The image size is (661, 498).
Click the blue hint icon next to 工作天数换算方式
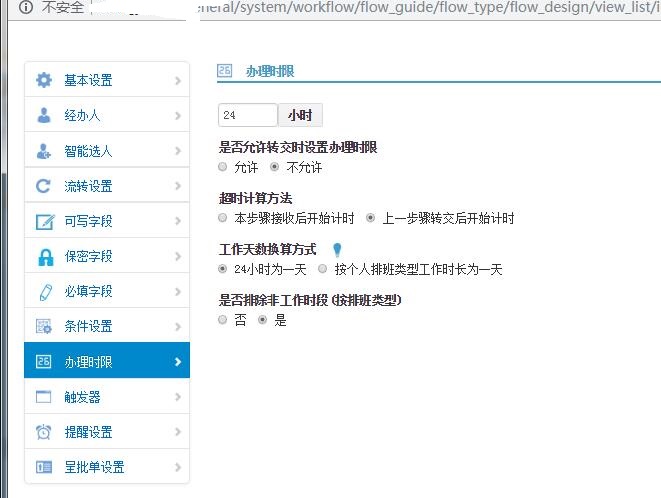click(x=337, y=250)
